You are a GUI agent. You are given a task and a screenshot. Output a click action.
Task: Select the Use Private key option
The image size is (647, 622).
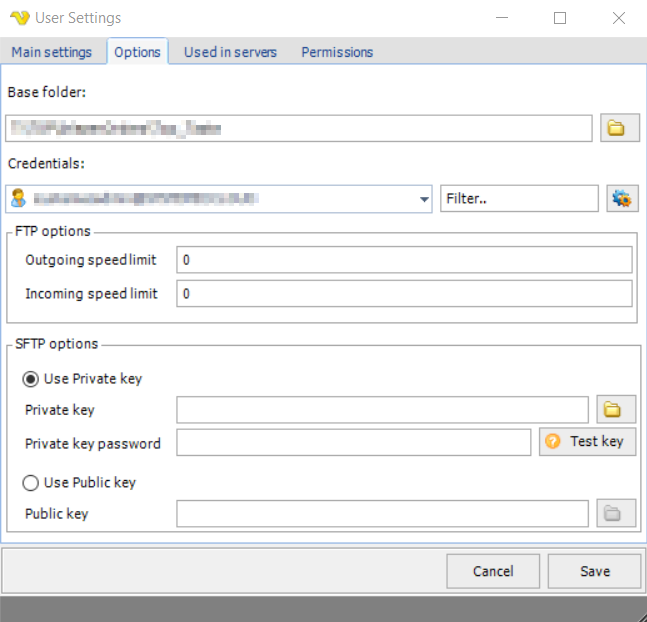pos(31,379)
